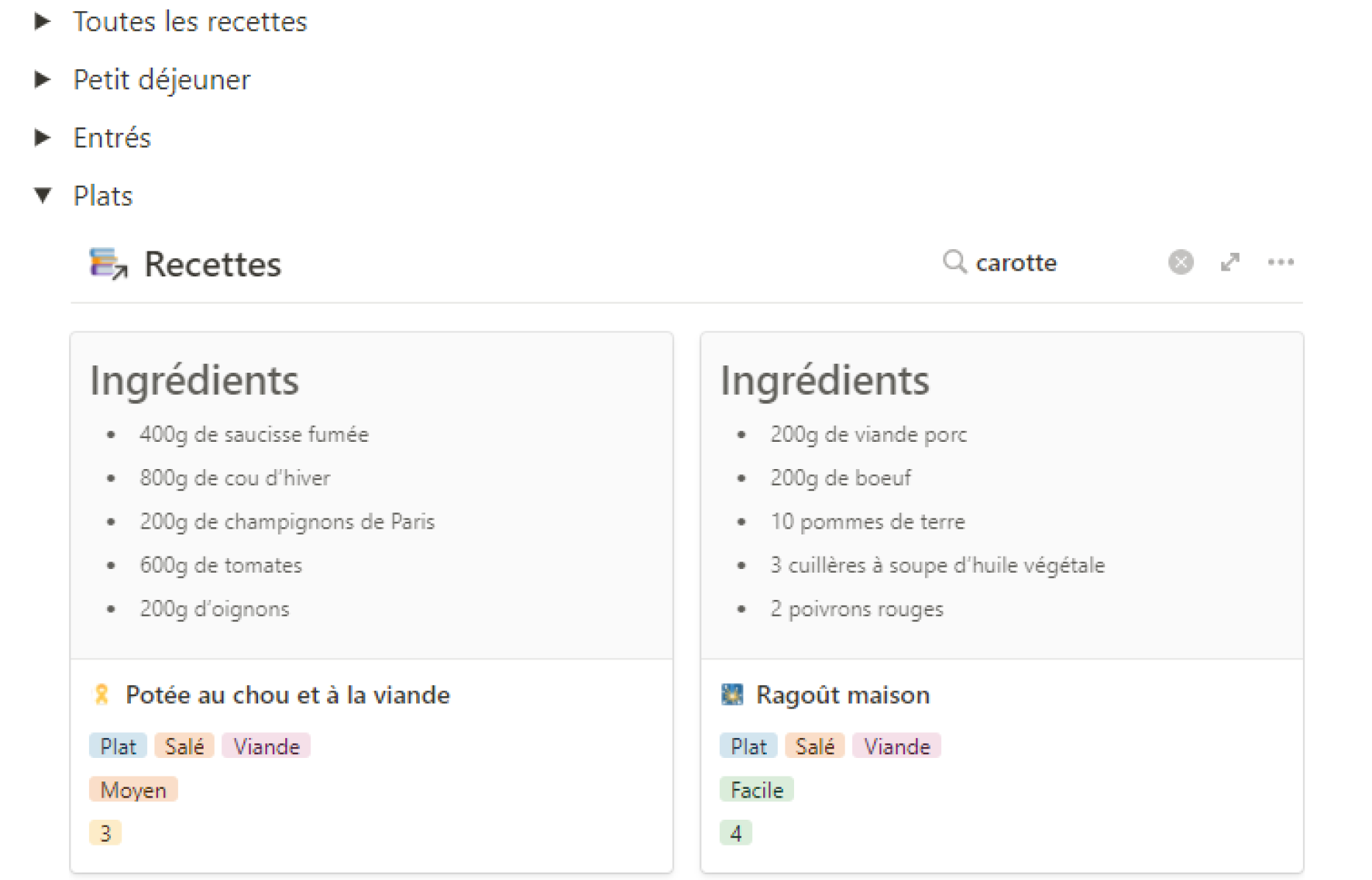This screenshot has height=880, width=1372.
Task: Collapse the Plats section
Action: [x=42, y=195]
